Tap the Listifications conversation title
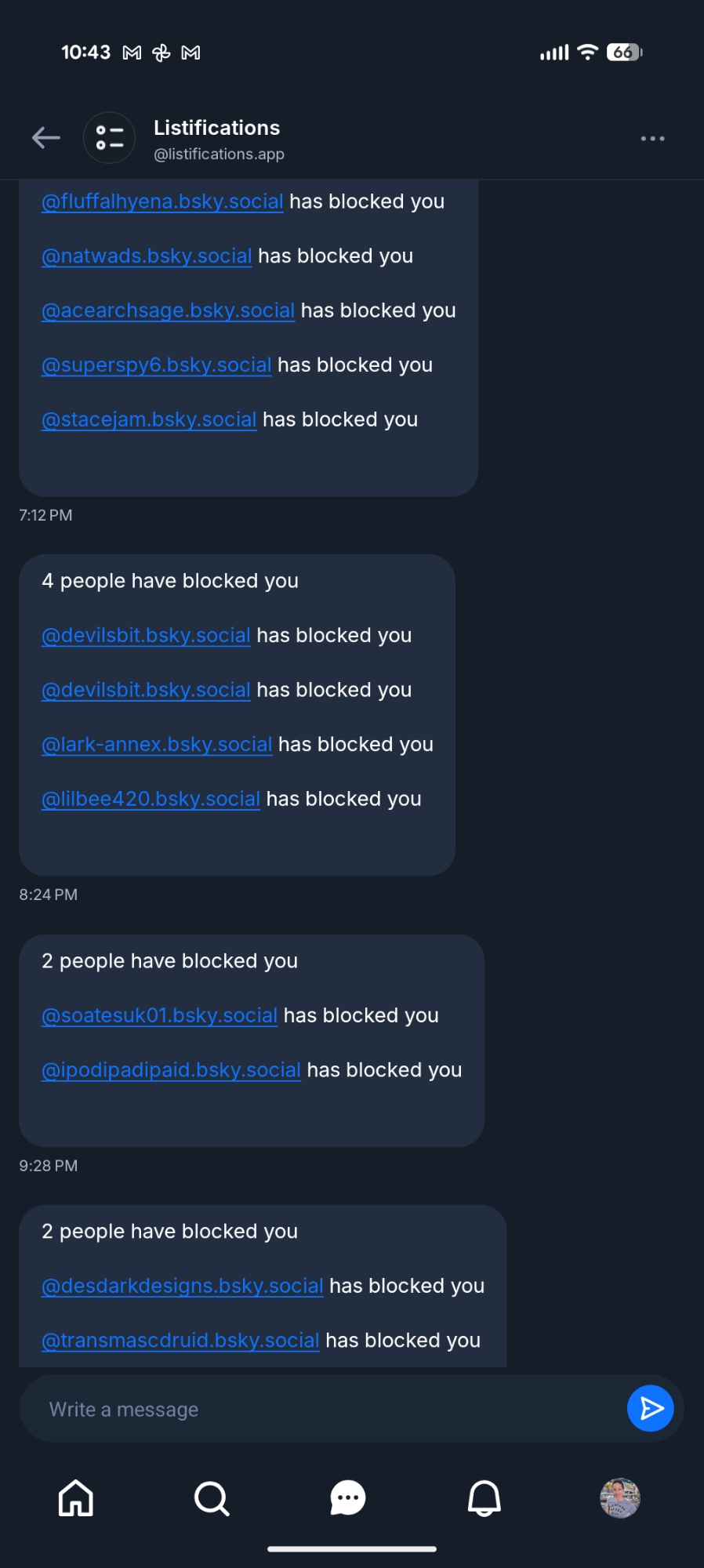 tap(216, 128)
